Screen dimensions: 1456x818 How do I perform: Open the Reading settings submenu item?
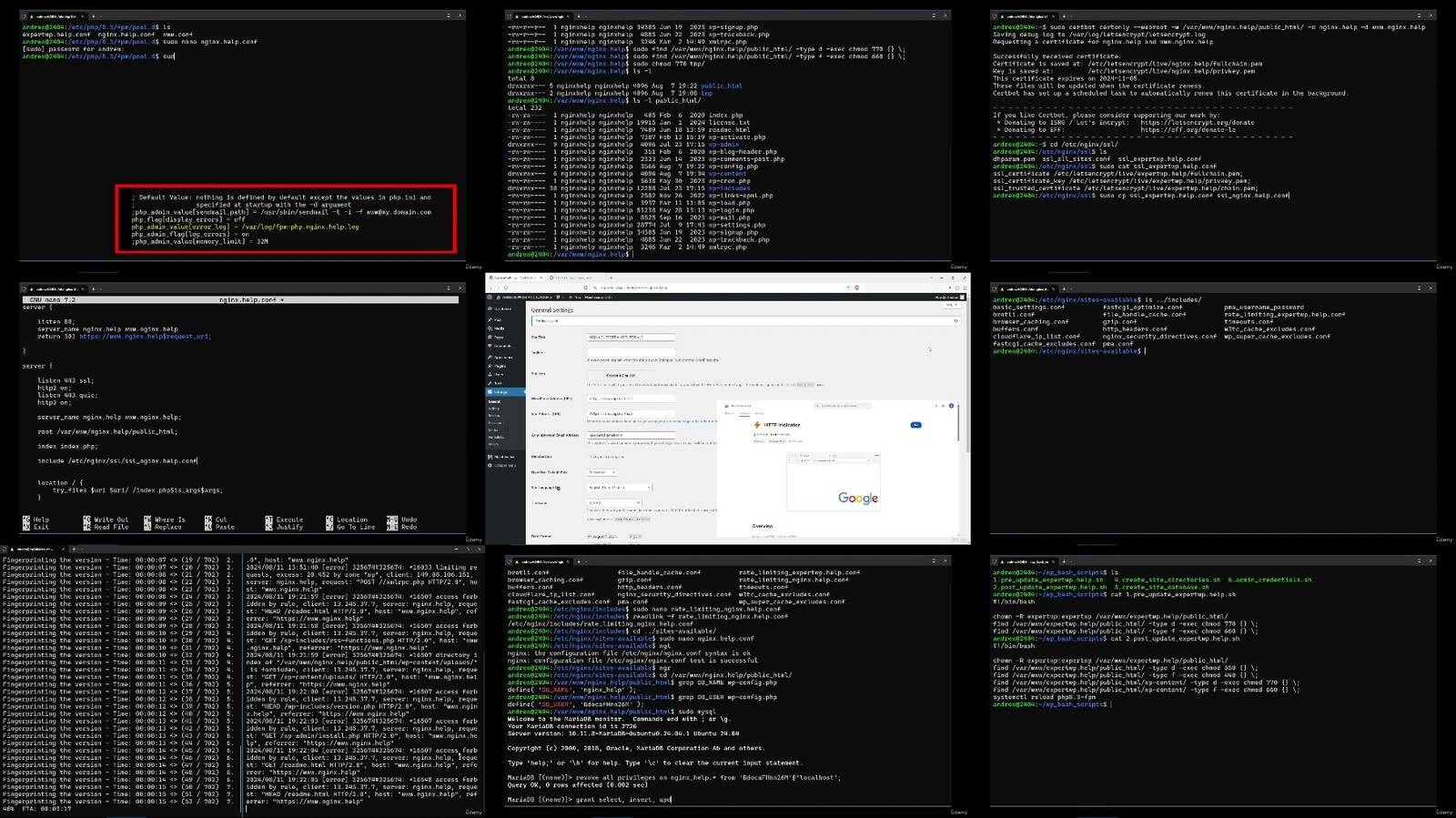[x=493, y=415]
